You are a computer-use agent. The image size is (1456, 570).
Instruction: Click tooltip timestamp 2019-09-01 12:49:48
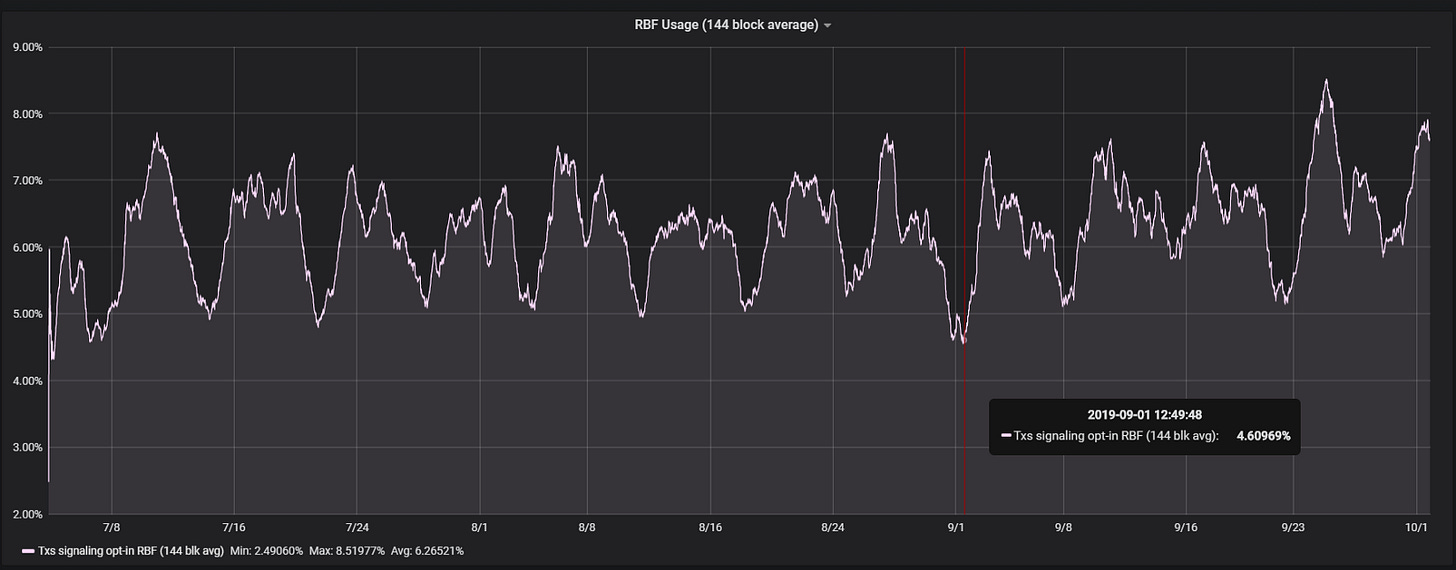1144,415
